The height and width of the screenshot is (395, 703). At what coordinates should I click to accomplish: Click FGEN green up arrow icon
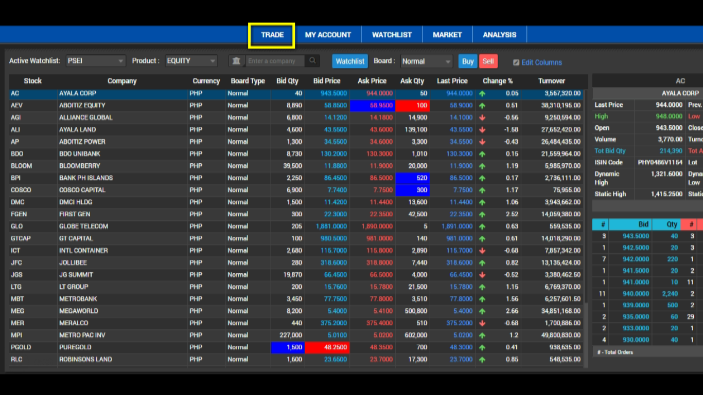coord(482,215)
